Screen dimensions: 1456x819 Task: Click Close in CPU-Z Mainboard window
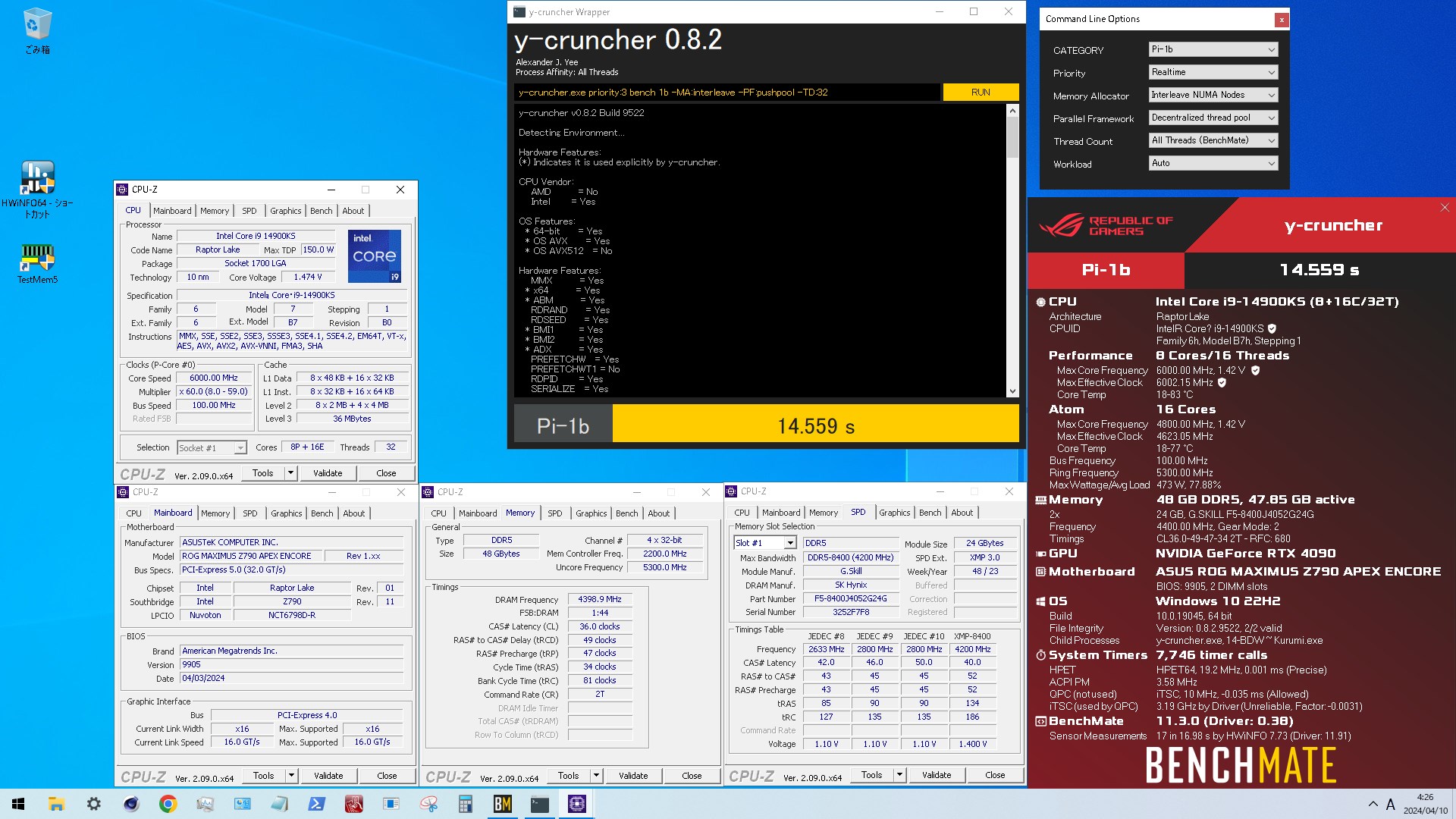point(387,775)
